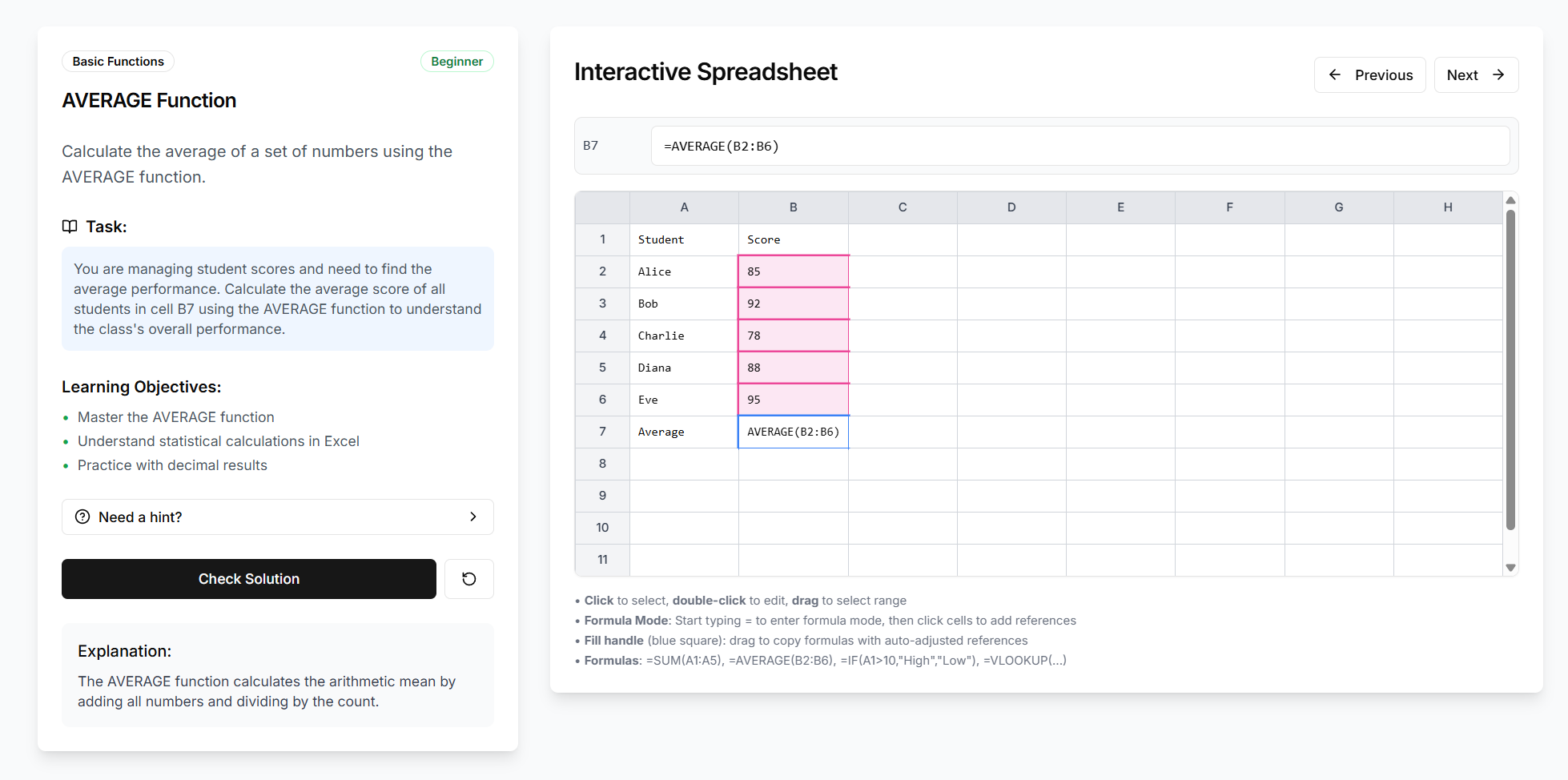Select the cell containing 78
Screen dimensions: 1568x780
(794, 336)
